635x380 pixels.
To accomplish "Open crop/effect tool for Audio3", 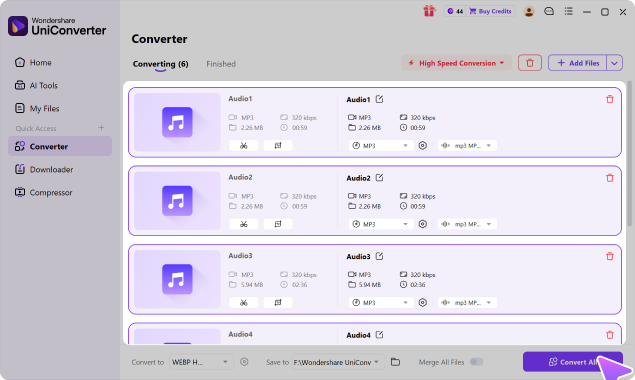I will 278,303.
